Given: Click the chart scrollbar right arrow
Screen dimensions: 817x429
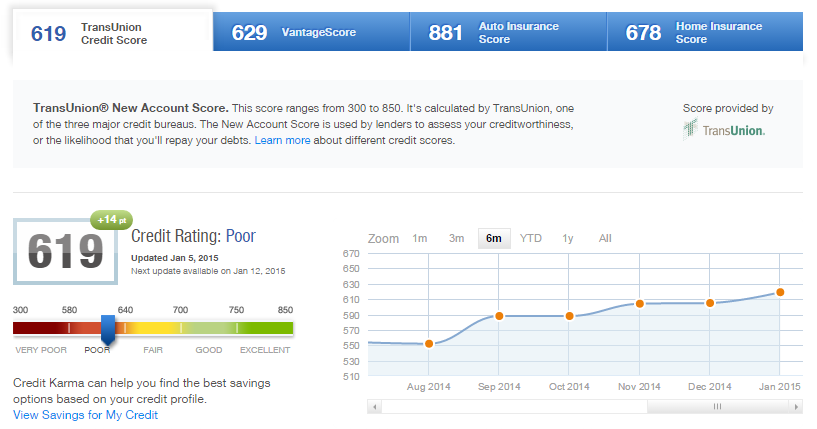Looking at the screenshot, I should click(x=796, y=407).
